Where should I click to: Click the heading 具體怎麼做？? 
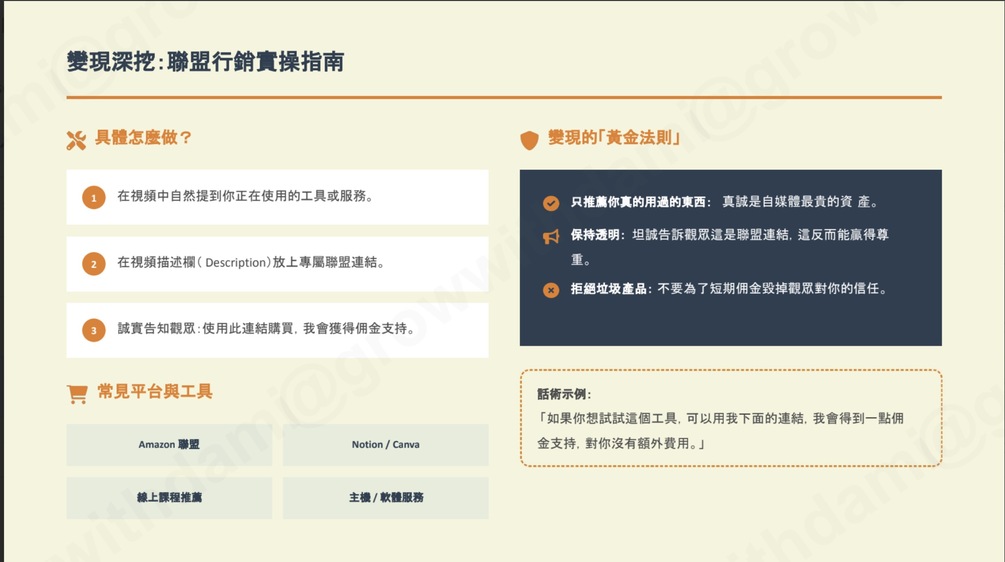(x=144, y=137)
